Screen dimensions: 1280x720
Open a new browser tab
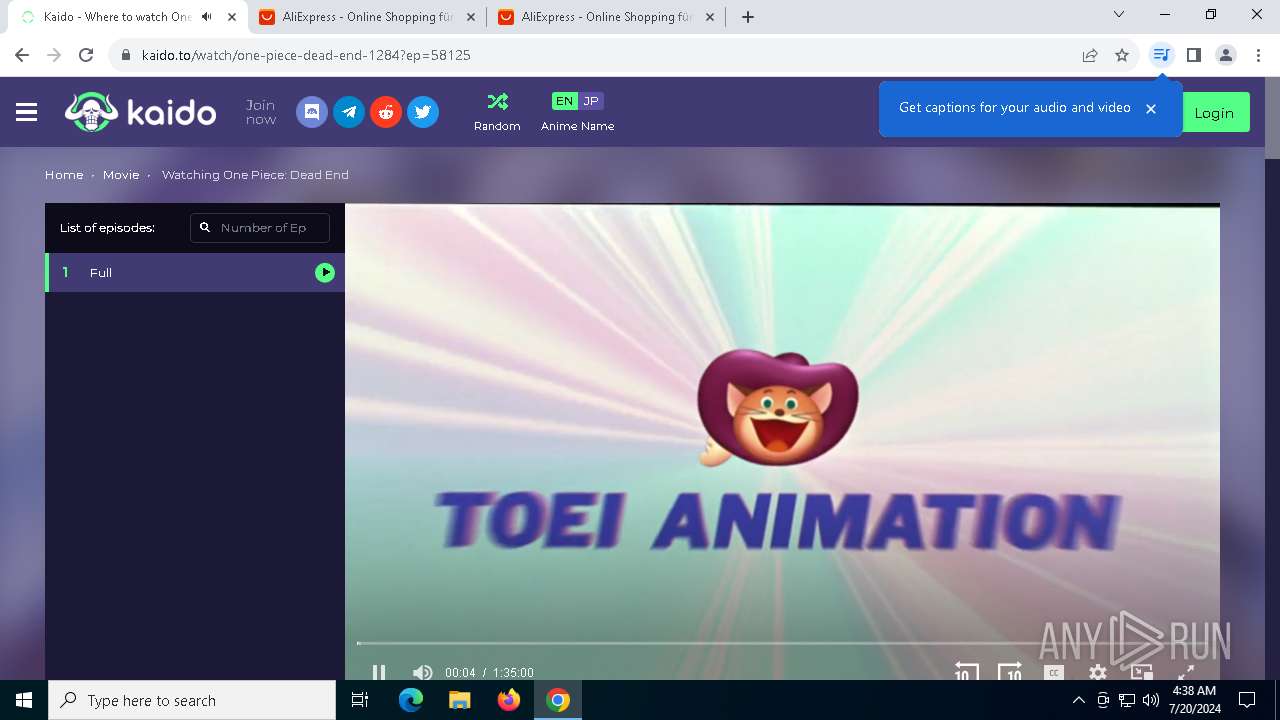coord(748,17)
